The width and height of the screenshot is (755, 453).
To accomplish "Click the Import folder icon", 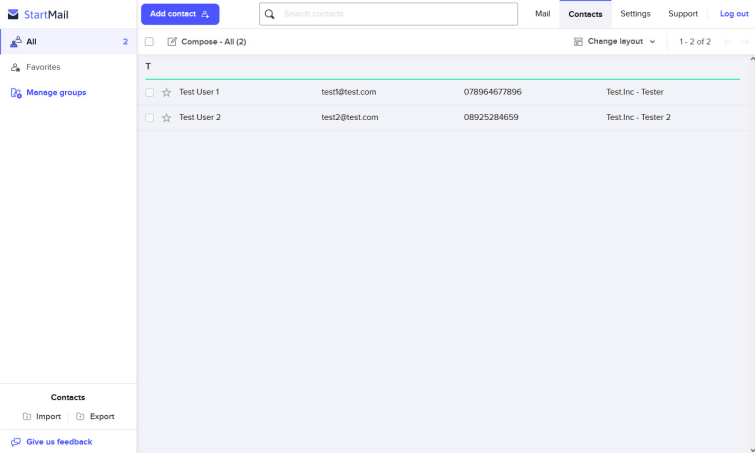I will tap(27, 416).
